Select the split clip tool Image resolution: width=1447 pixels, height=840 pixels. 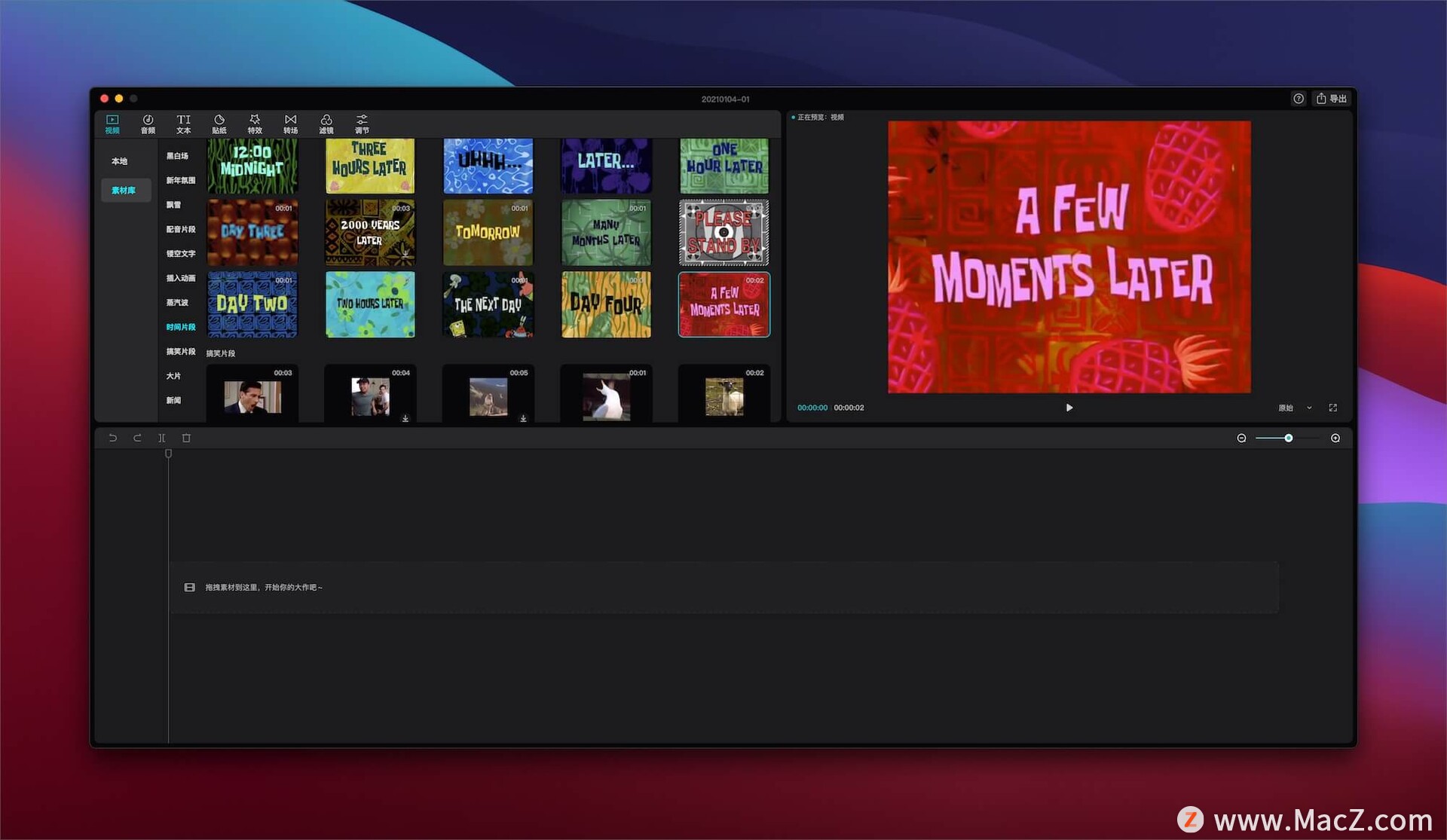pyautogui.click(x=161, y=438)
